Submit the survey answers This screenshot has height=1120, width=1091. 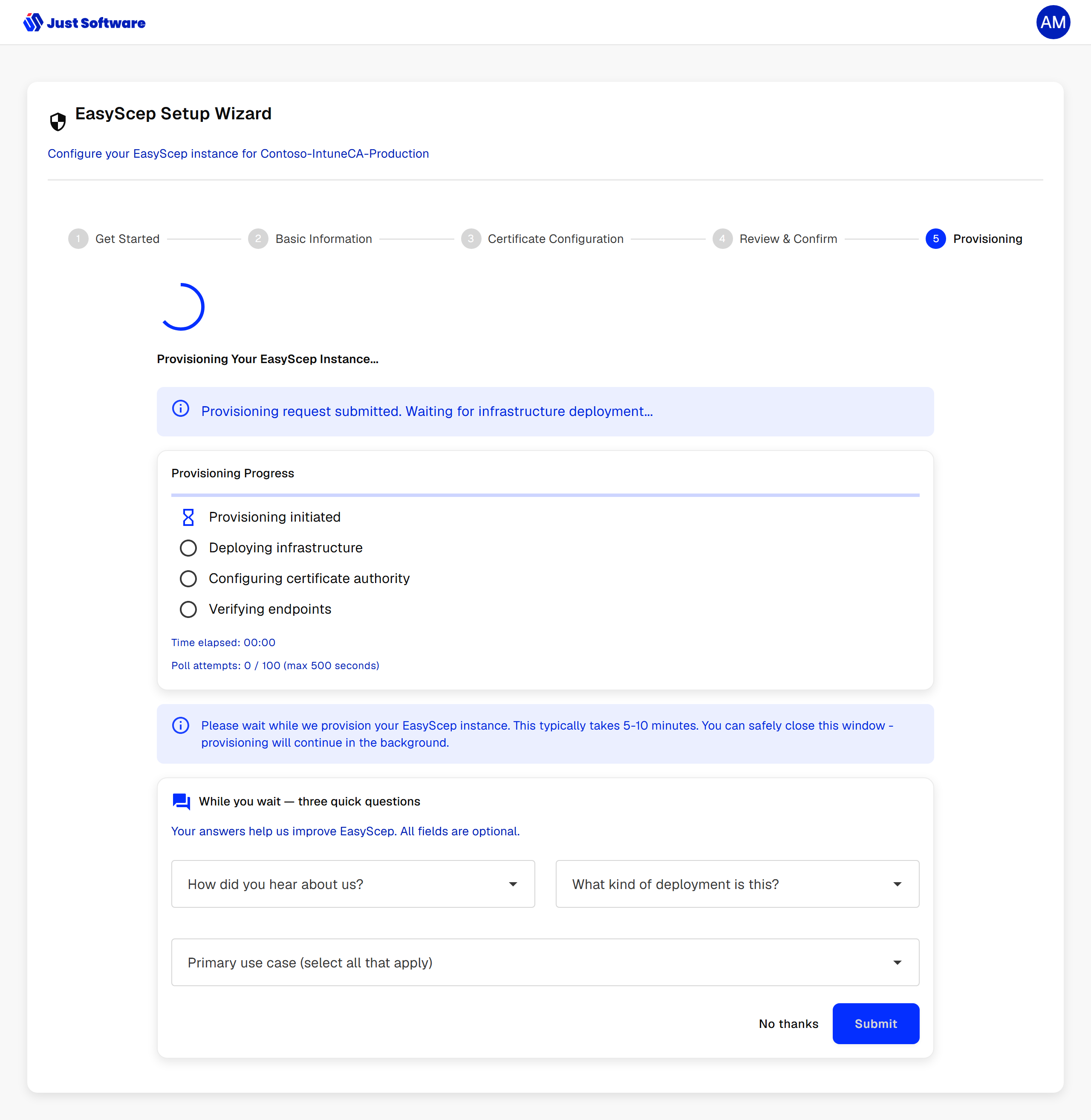click(x=875, y=1023)
